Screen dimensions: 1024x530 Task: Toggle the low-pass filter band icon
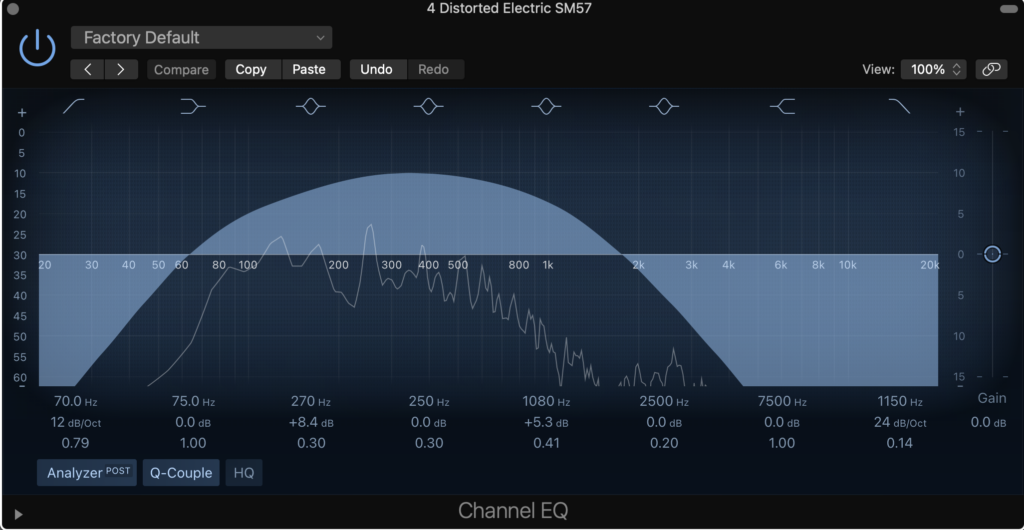899,106
